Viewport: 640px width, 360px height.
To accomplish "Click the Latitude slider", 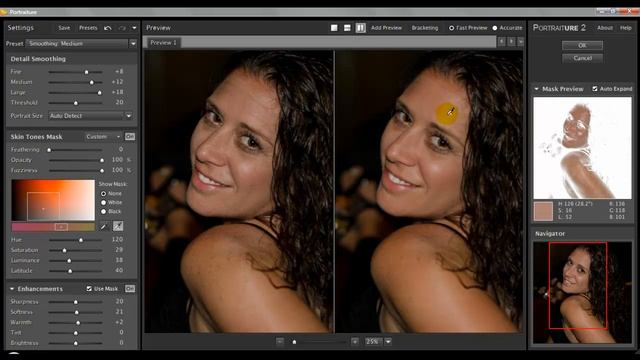I will [76, 271].
